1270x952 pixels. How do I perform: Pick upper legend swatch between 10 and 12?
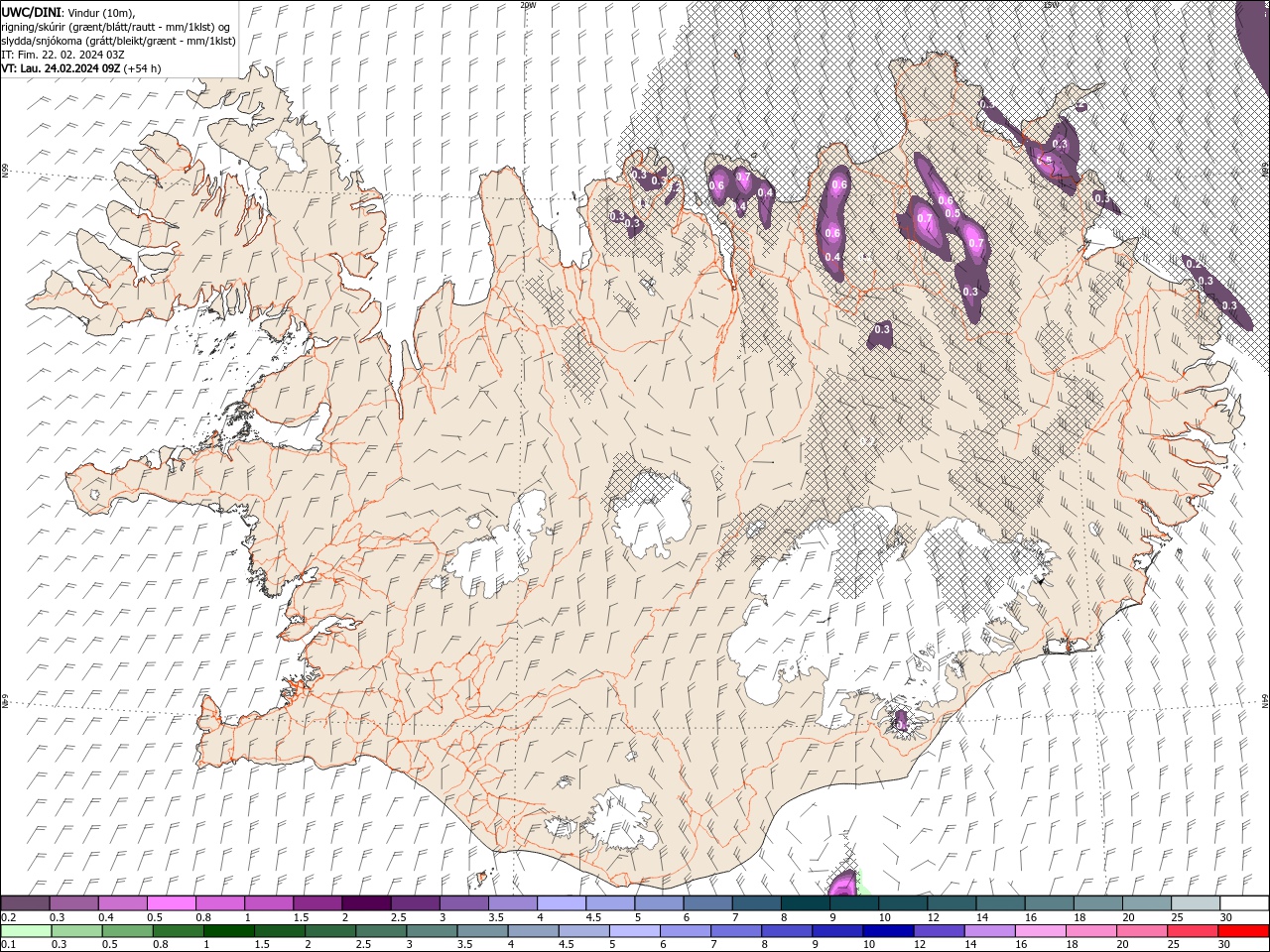pos(902,903)
